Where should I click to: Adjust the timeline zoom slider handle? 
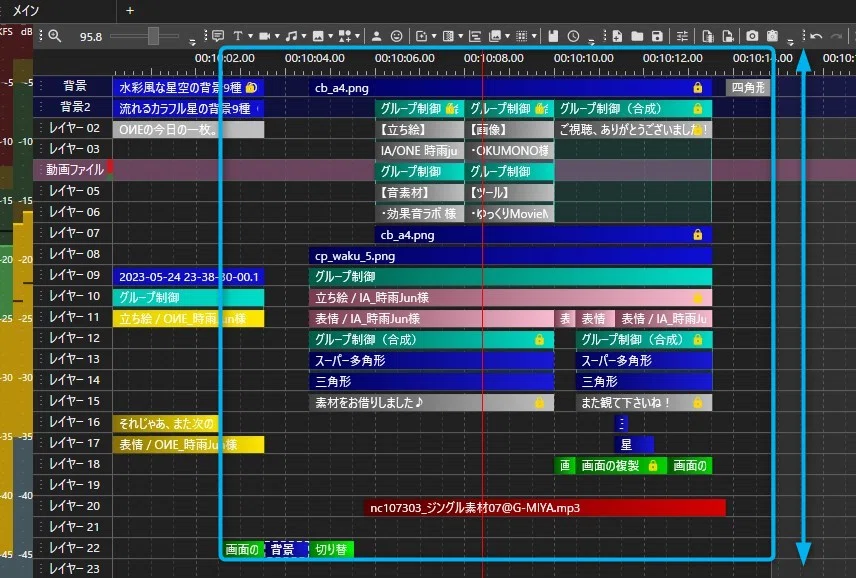153,36
